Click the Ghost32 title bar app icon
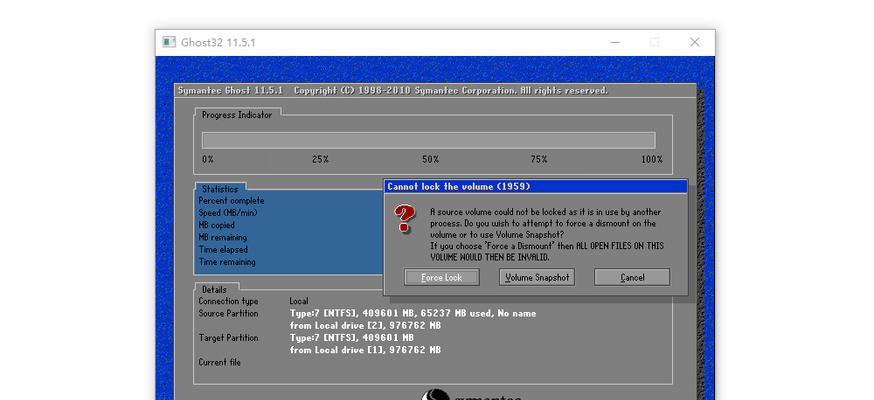Viewport: 874px width, 400px height. (169, 42)
